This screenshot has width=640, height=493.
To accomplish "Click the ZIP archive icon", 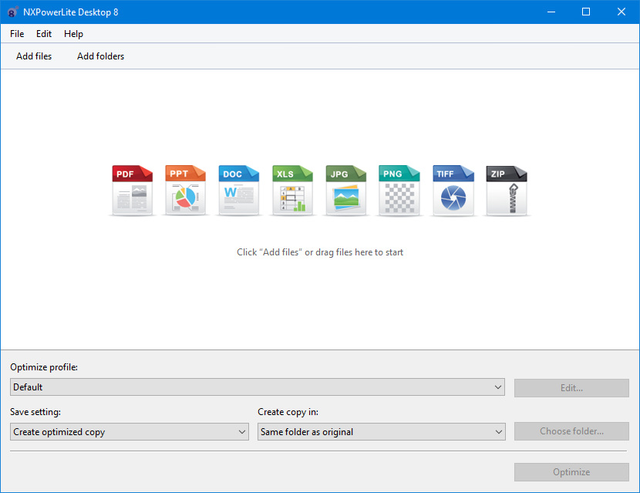I will coord(506,190).
